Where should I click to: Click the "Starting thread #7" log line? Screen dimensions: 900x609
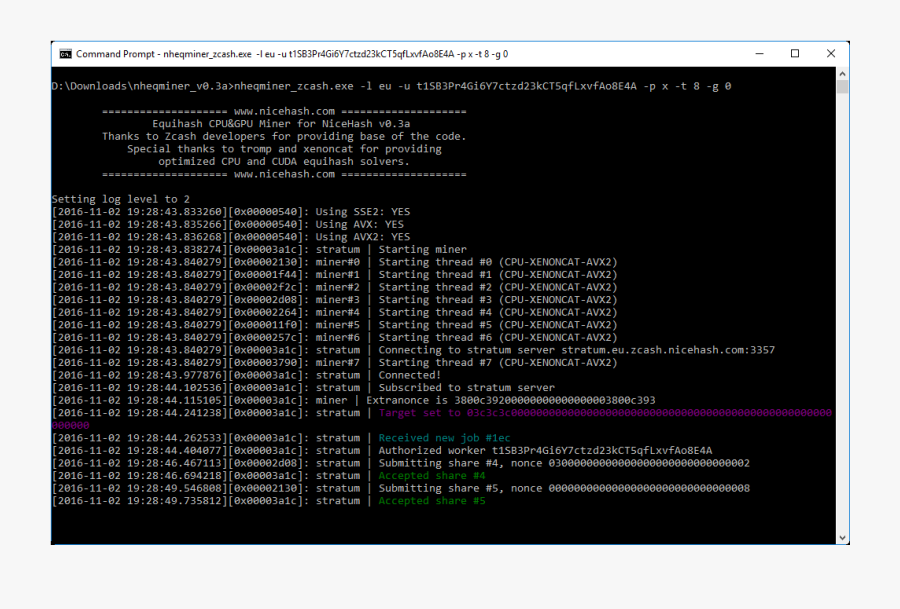[497, 362]
